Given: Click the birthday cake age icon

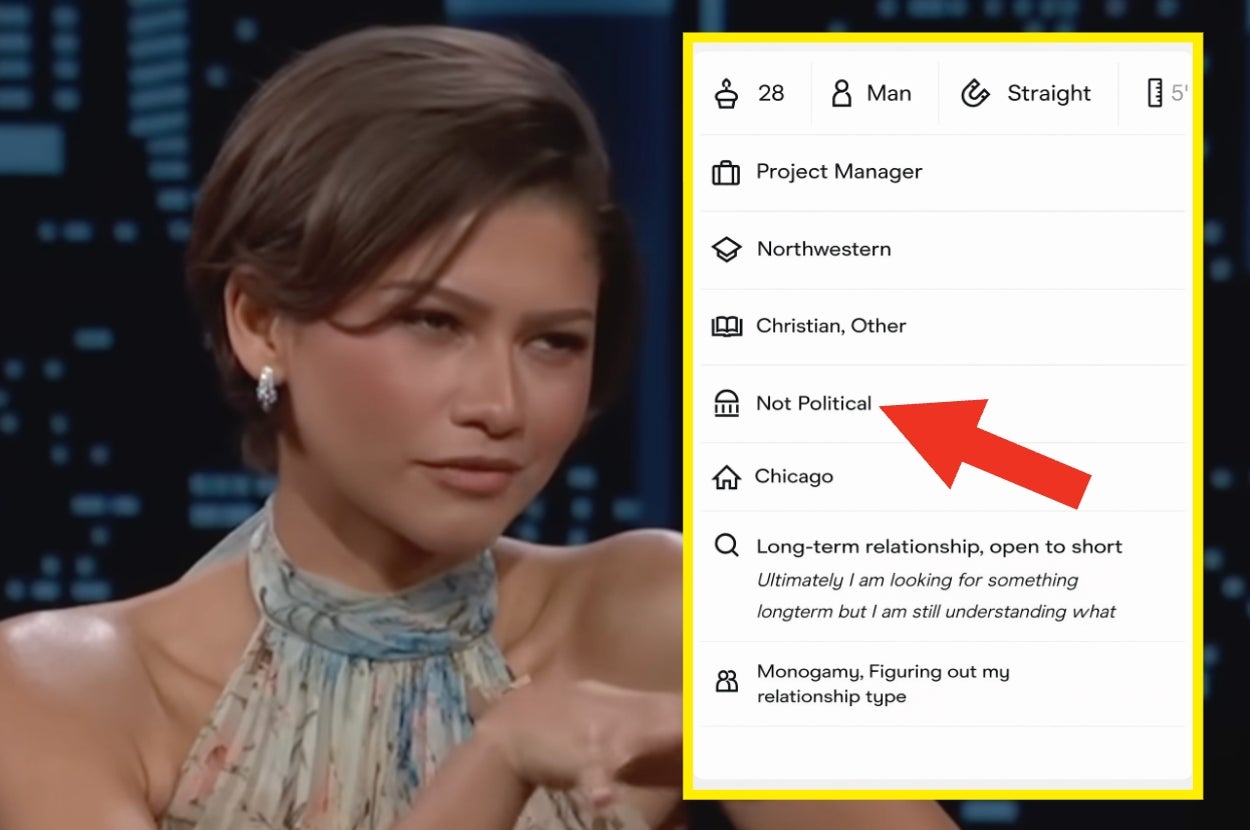Looking at the screenshot, I should tap(726, 94).
